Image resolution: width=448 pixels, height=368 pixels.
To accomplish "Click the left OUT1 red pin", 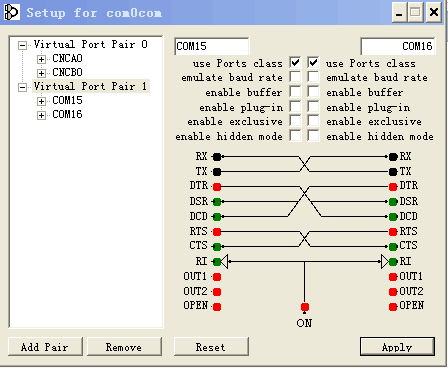I will pos(217,277).
